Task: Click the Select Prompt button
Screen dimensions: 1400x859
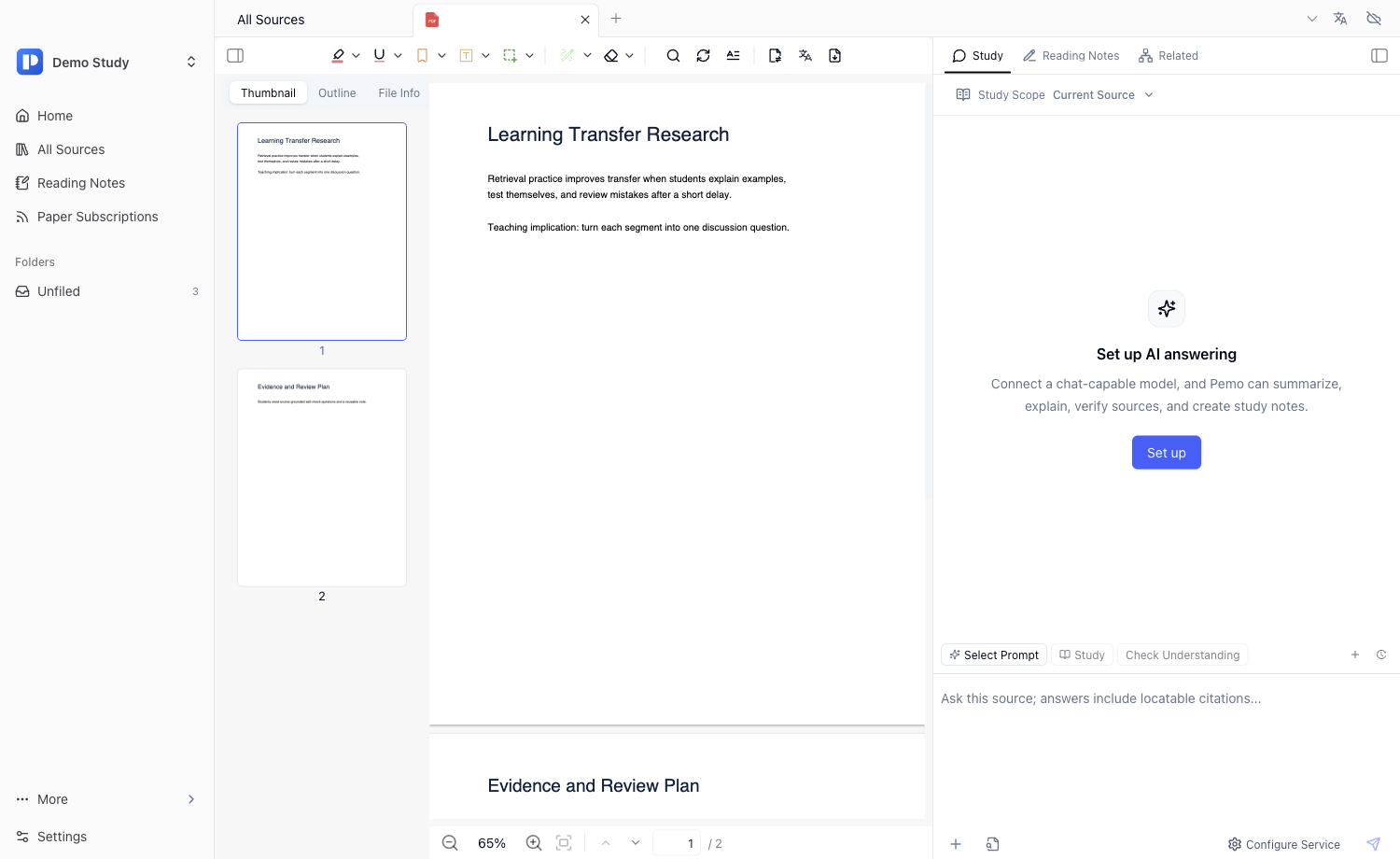Action: tap(994, 655)
